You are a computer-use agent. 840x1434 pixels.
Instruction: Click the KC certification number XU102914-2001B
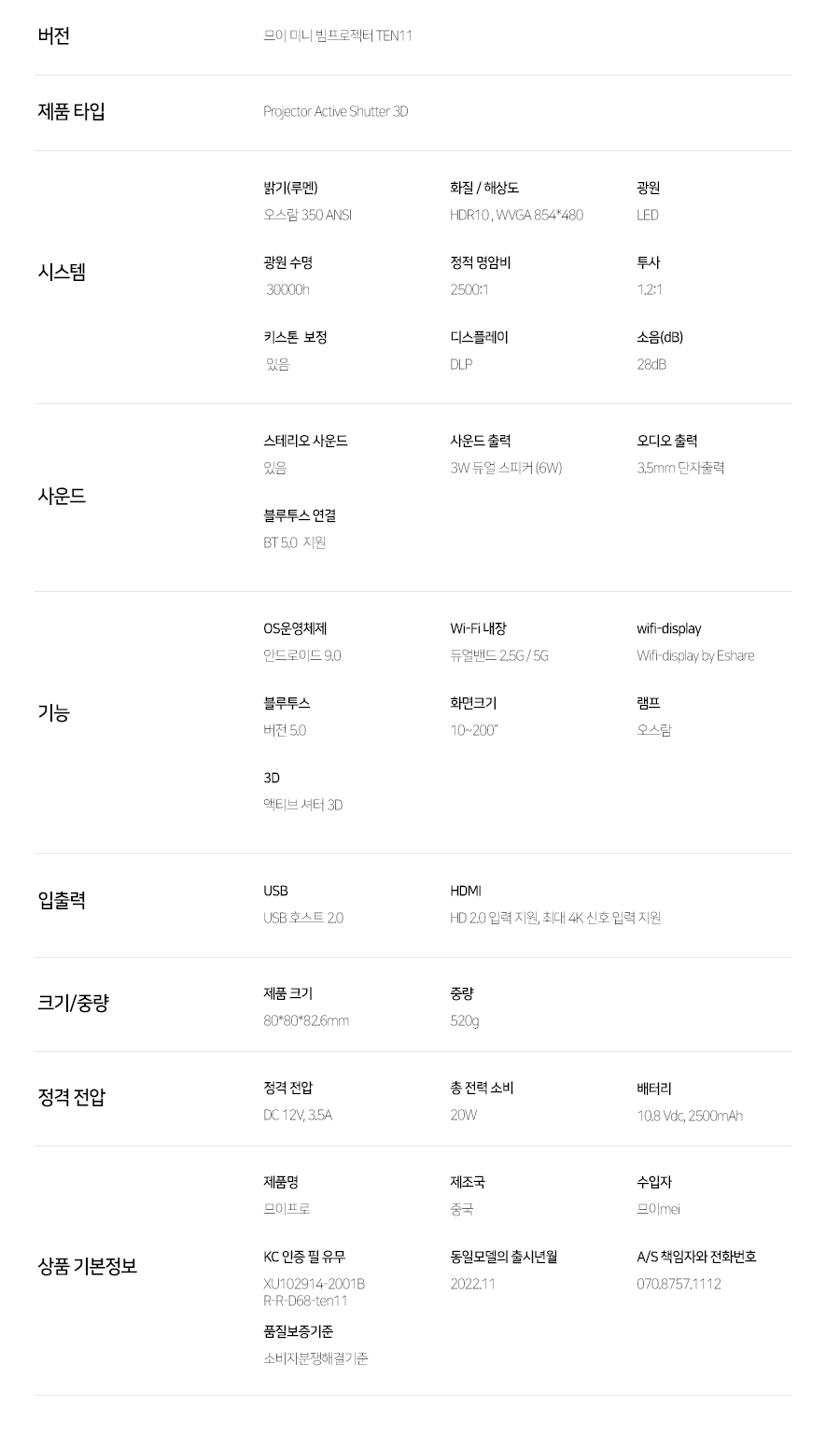[314, 1285]
